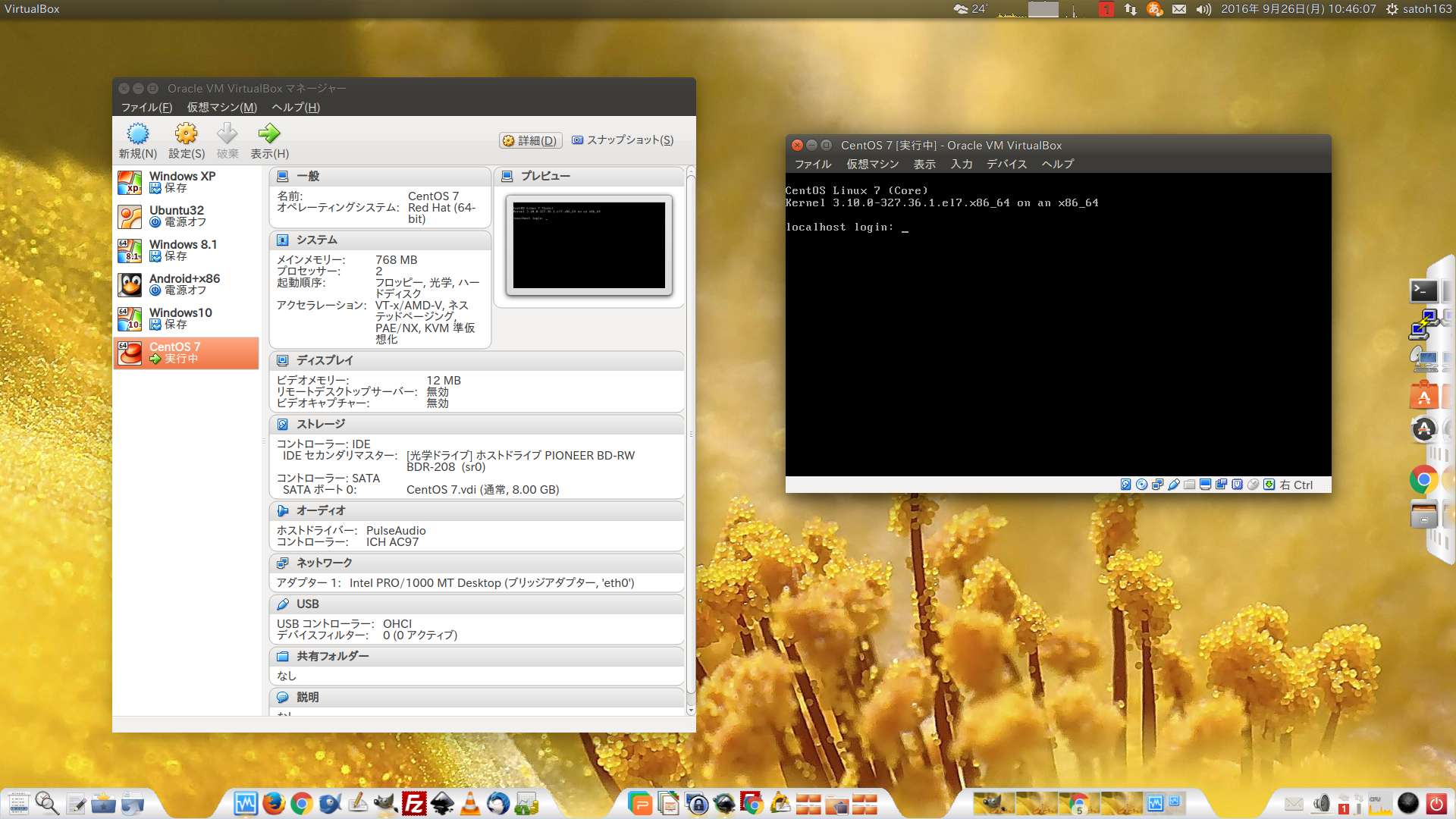The image size is (1456, 819).
Task: Click the display status icon in VM
Action: coord(1206,485)
